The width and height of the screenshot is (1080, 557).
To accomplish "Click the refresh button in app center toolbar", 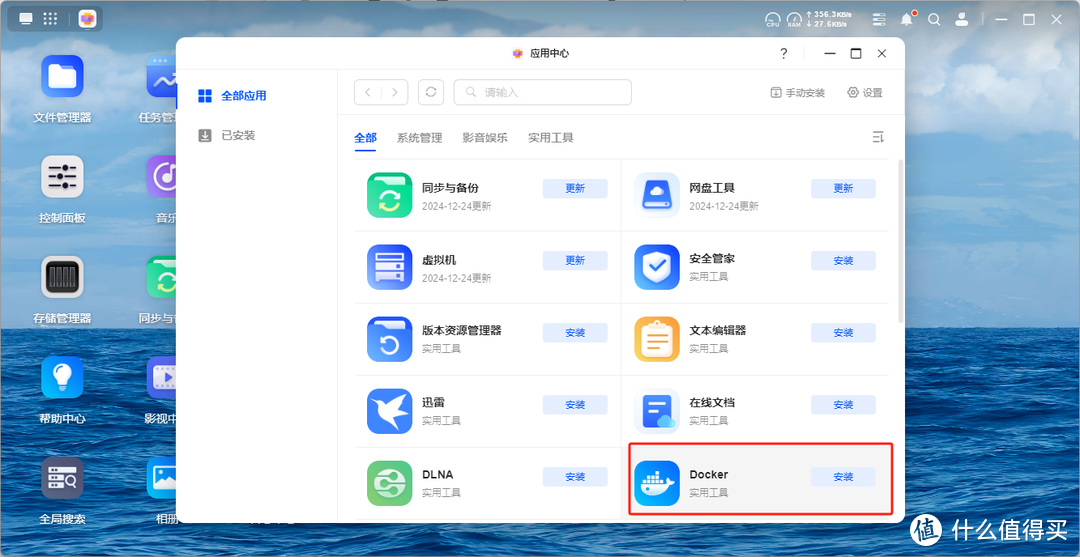I will pyautogui.click(x=430, y=92).
